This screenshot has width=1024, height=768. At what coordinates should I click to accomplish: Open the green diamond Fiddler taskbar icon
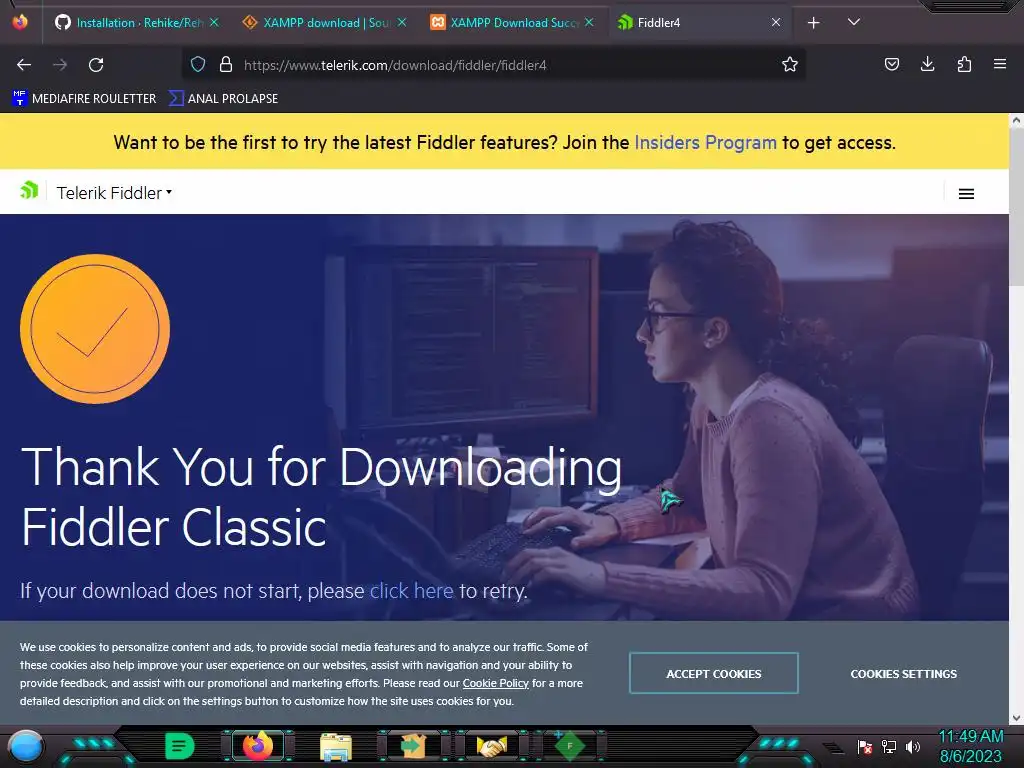(569, 746)
